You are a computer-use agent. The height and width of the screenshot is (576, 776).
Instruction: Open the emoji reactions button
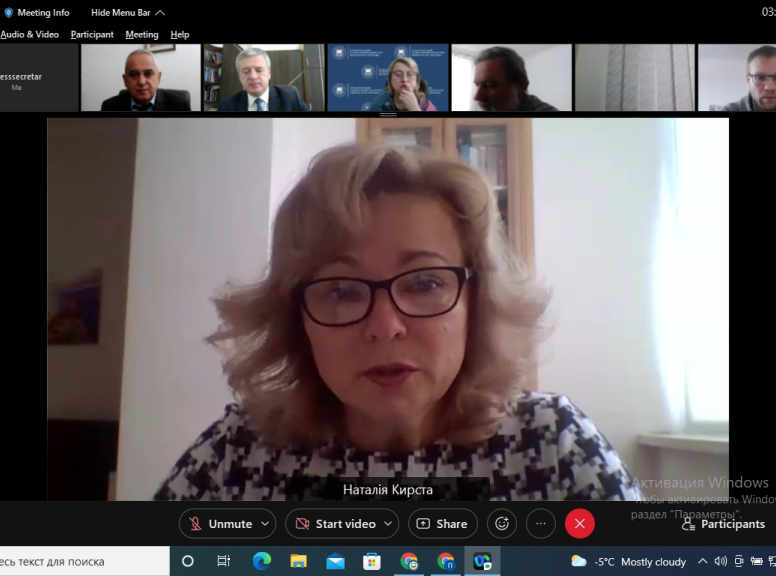tap(502, 524)
